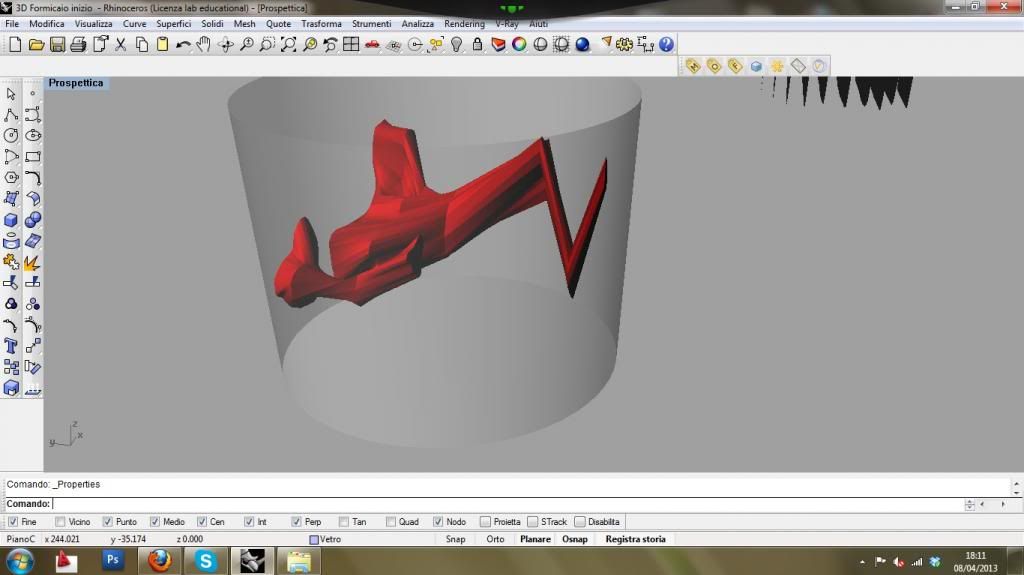
Task: Enable the Tan osnap checkbox
Action: pyautogui.click(x=344, y=522)
